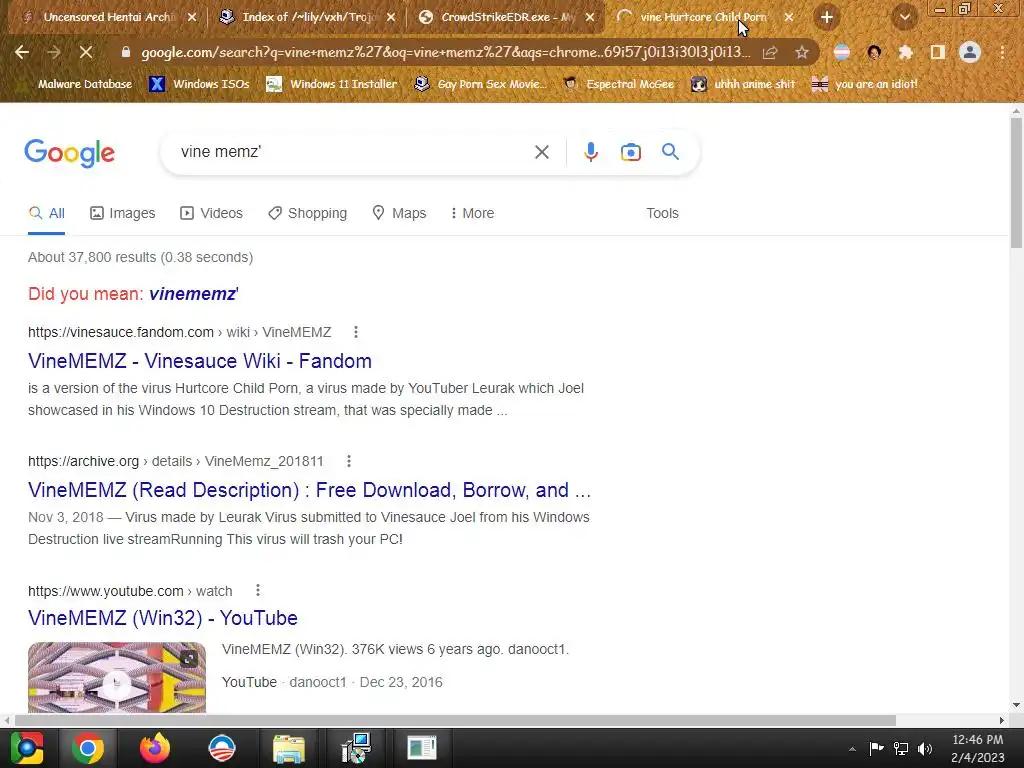Share this page using the address bar share icon
Image resolution: width=1024 pixels, height=768 pixels.
tap(770, 52)
